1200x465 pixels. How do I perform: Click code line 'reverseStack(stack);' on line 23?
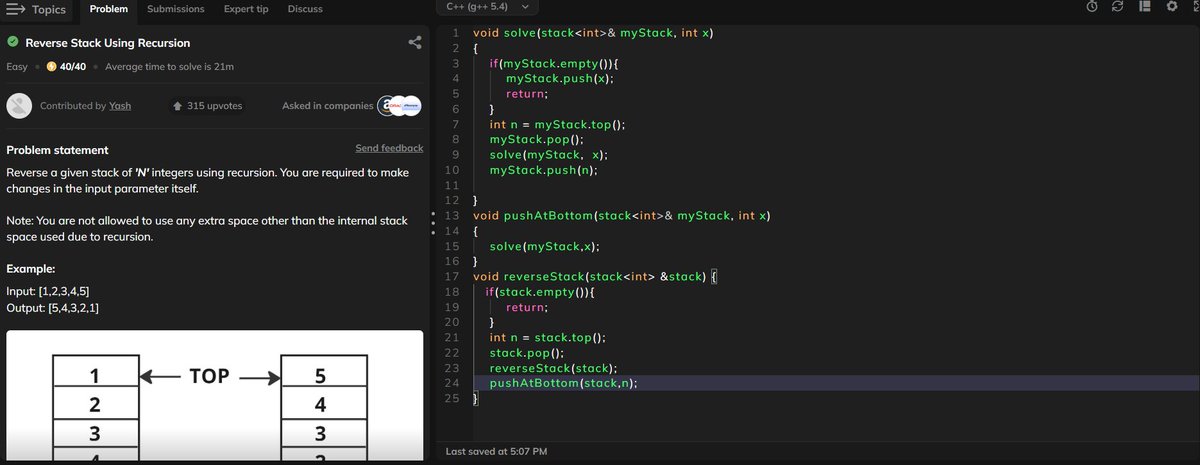553,368
